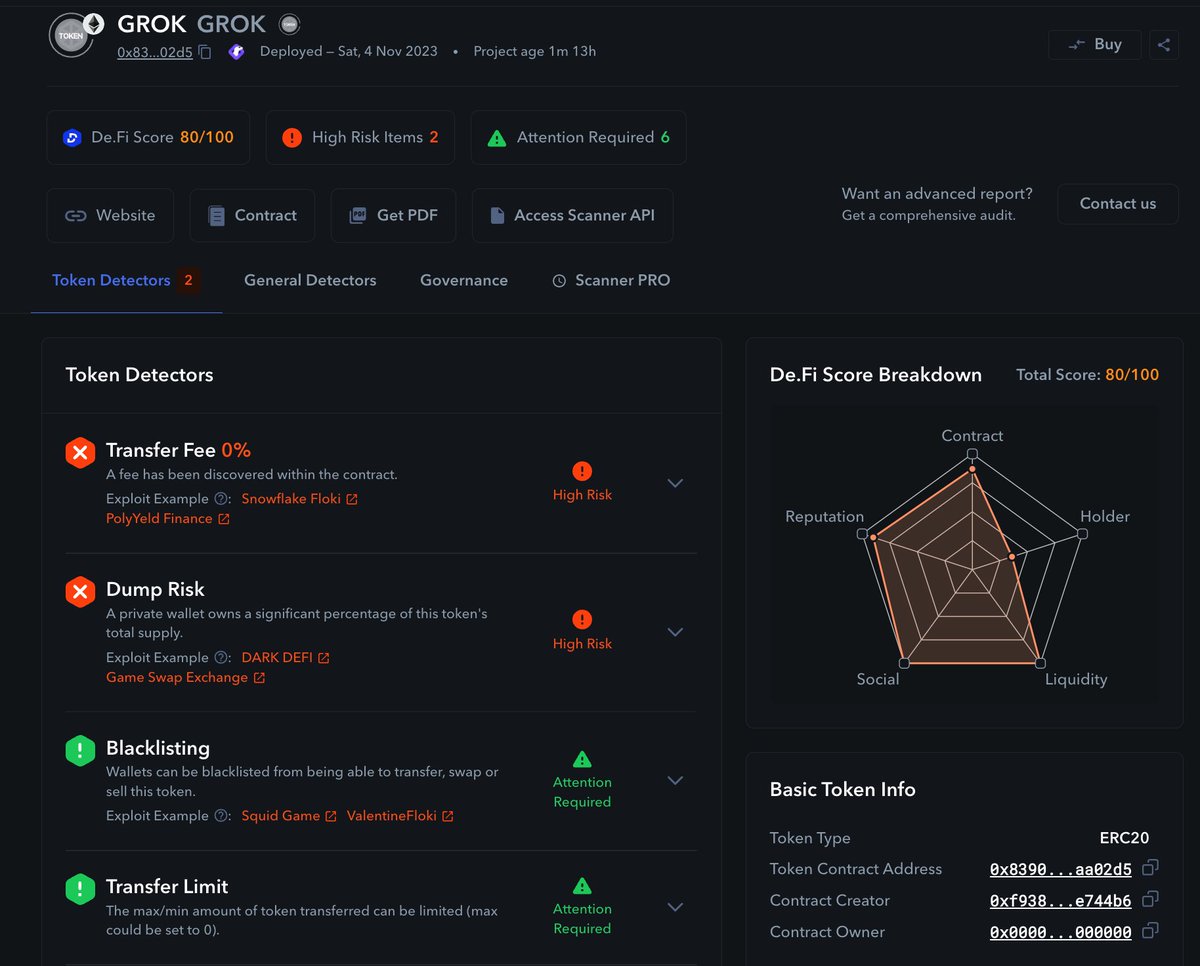Click the red X icon beside Transfer Fee
Image resolution: width=1200 pixels, height=966 pixels.
tap(80, 453)
